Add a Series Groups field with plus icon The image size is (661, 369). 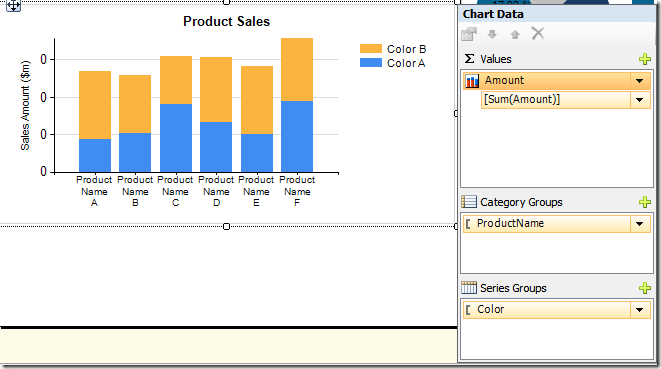[x=645, y=288]
